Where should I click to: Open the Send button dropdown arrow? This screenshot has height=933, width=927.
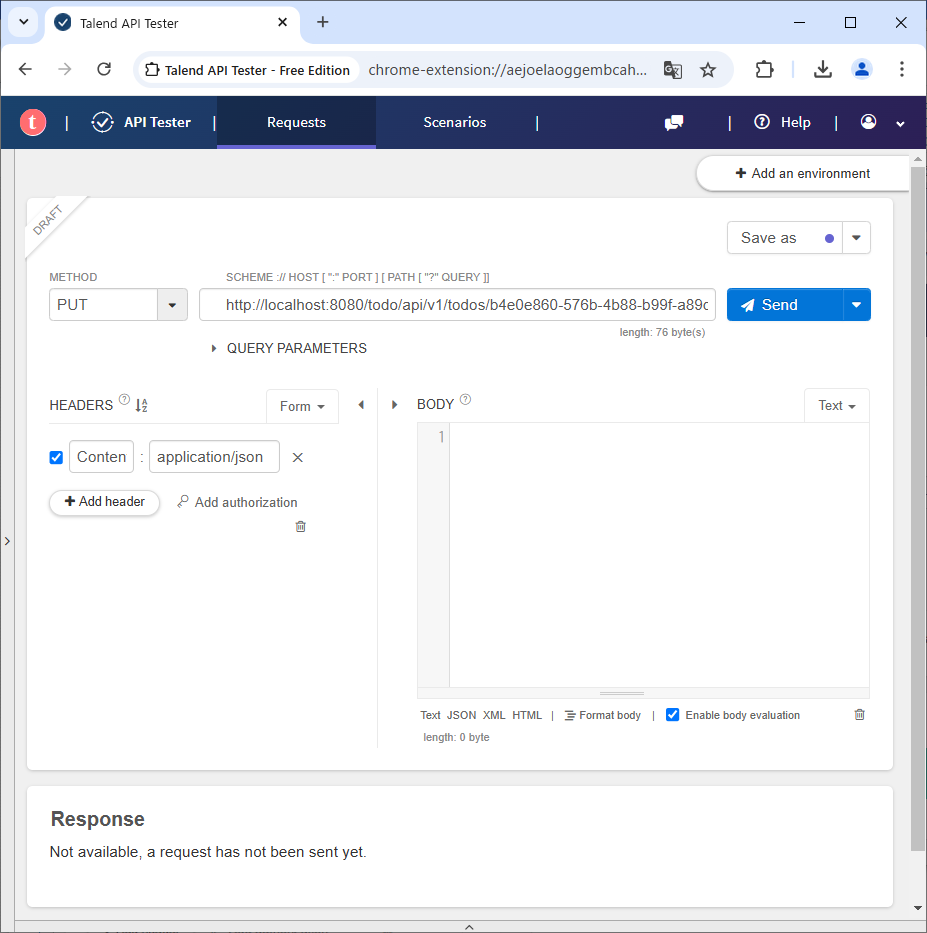(856, 305)
